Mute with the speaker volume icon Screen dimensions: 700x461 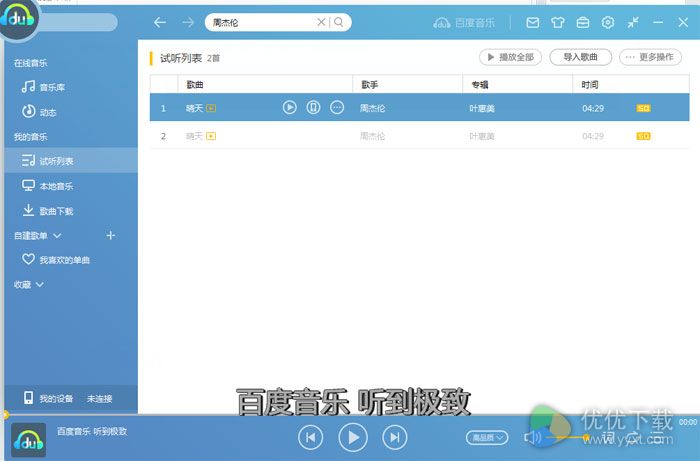[x=531, y=437]
